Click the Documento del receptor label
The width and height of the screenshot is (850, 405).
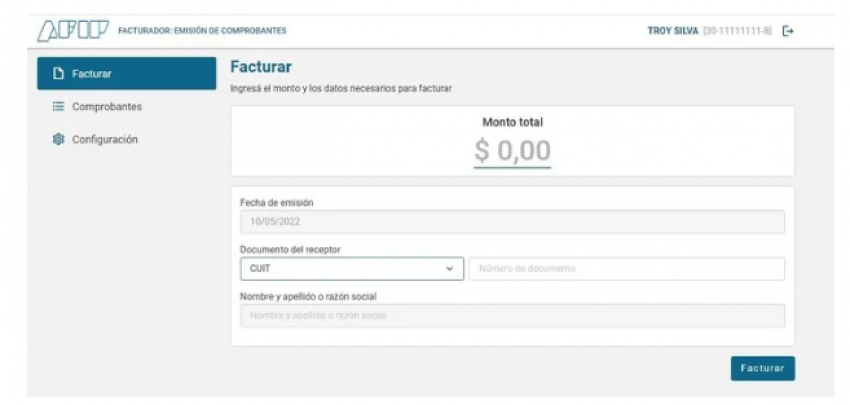(290, 250)
